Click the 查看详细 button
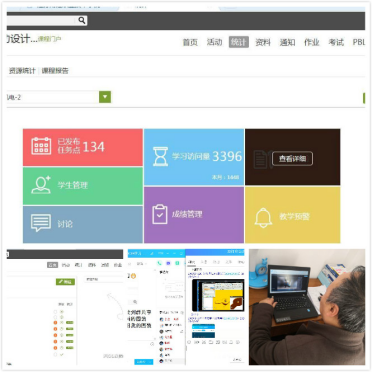This screenshot has height=372, width=372. pyautogui.click(x=292, y=159)
